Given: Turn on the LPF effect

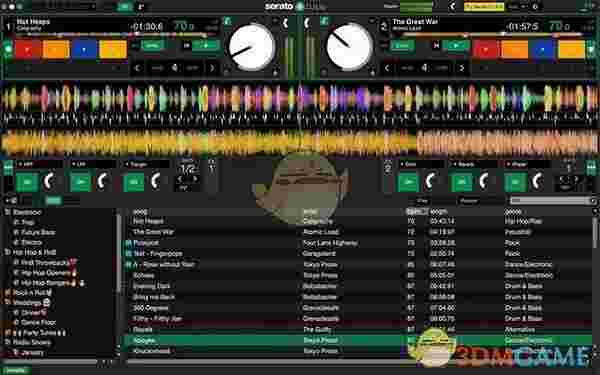Looking at the screenshot, I should coord(80,182).
